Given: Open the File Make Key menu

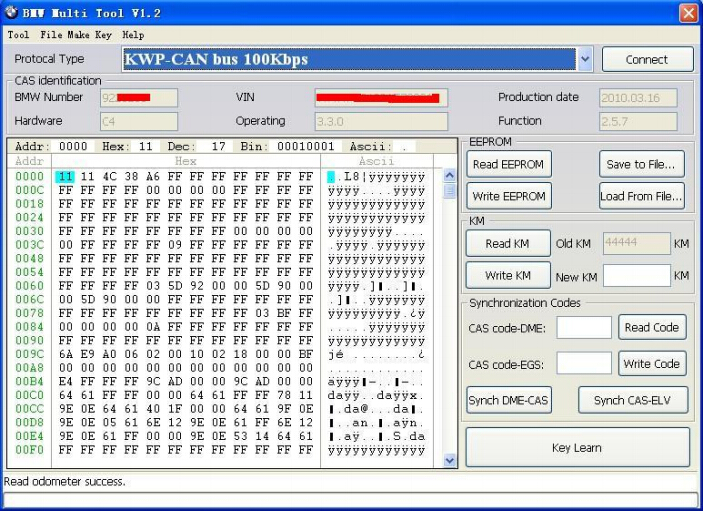Looking at the screenshot, I should click(x=76, y=35).
